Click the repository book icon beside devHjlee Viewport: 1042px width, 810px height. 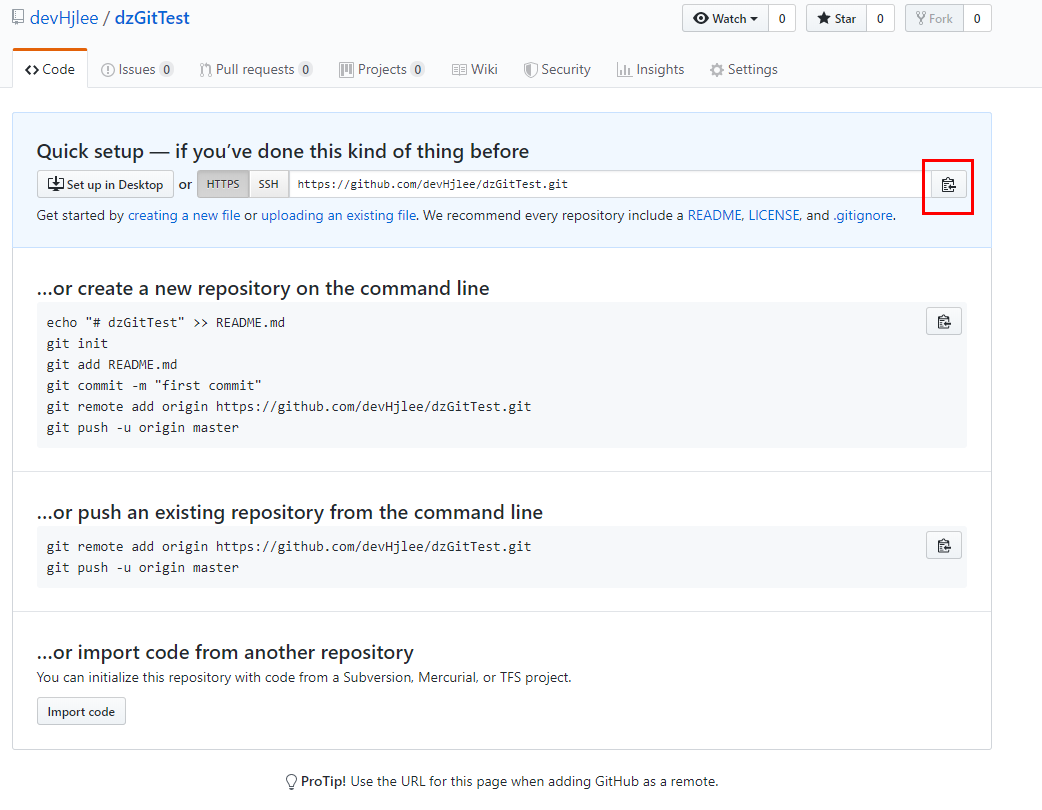(x=19, y=17)
